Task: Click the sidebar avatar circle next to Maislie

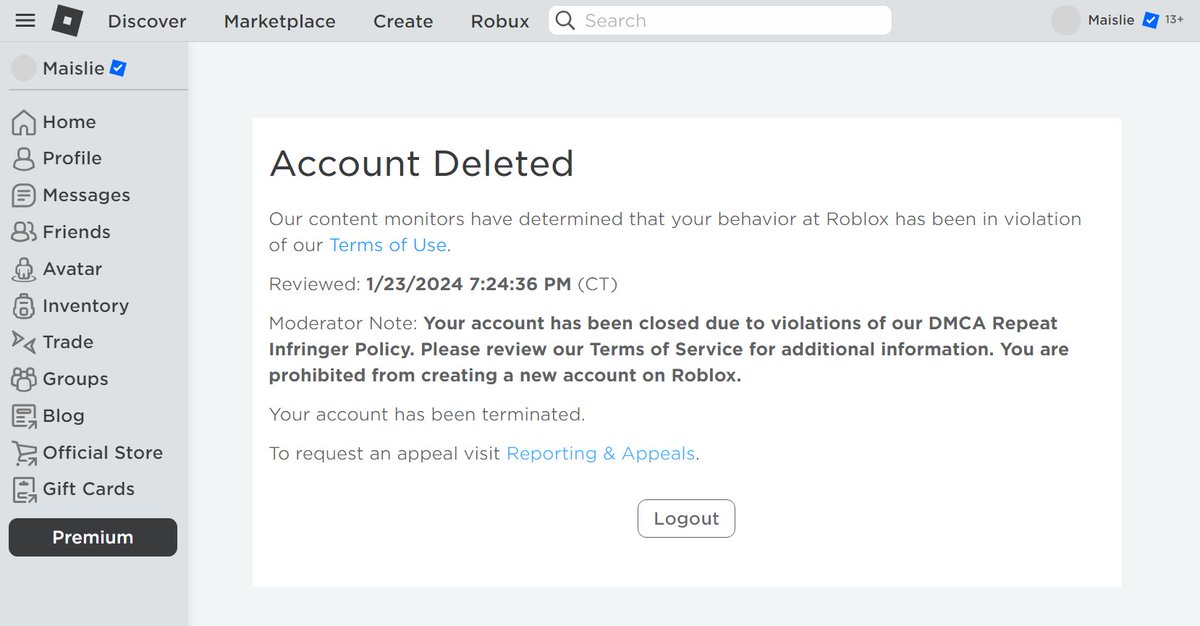Action: point(24,68)
